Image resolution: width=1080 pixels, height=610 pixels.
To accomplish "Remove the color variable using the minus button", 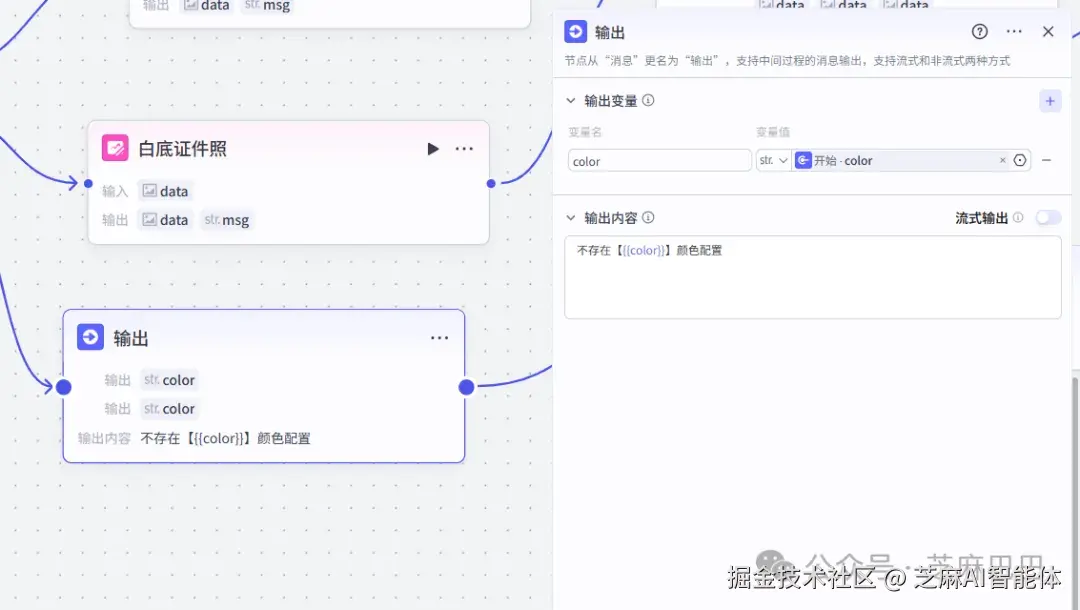I will [x=1047, y=160].
